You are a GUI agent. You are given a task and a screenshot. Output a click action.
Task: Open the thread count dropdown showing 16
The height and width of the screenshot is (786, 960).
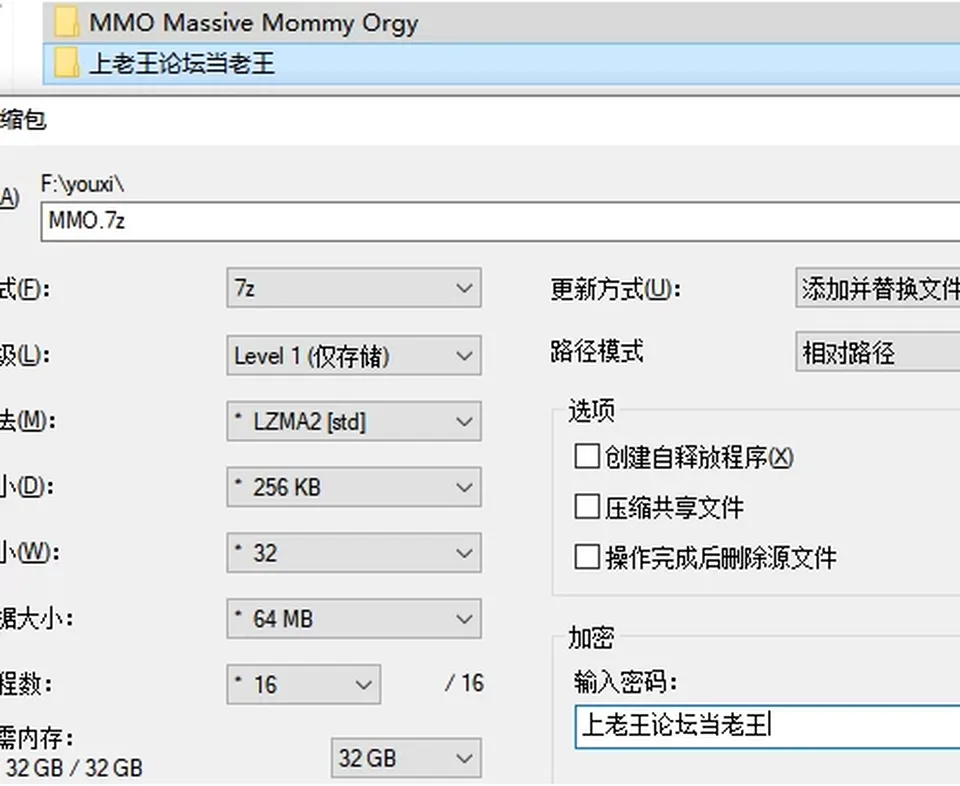[304, 684]
